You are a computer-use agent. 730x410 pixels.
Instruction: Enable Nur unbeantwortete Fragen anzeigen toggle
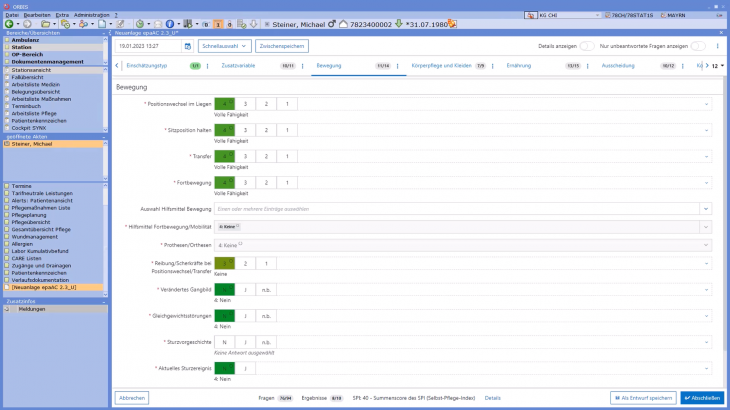[x=698, y=46]
